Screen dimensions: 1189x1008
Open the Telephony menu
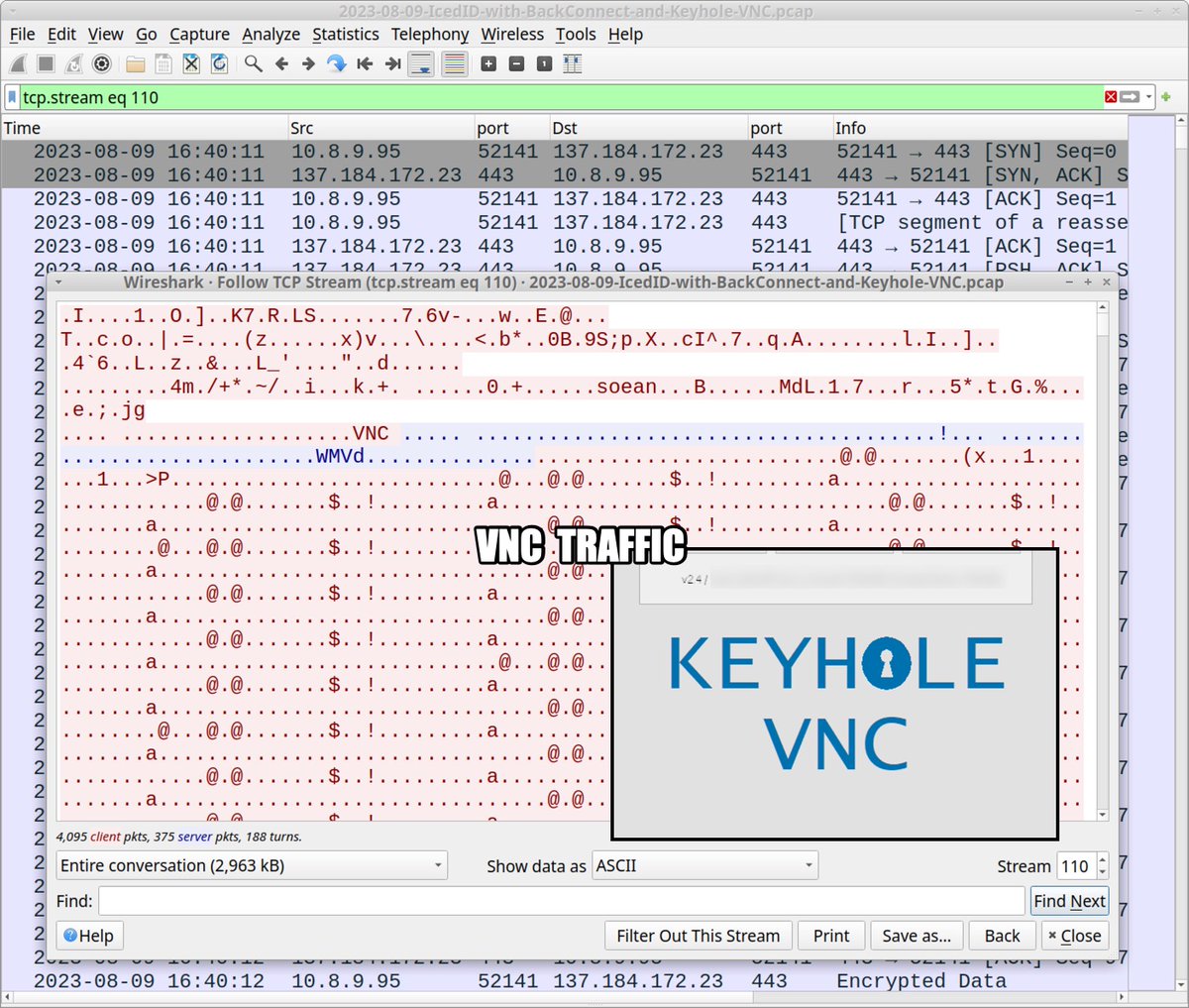pos(430,34)
